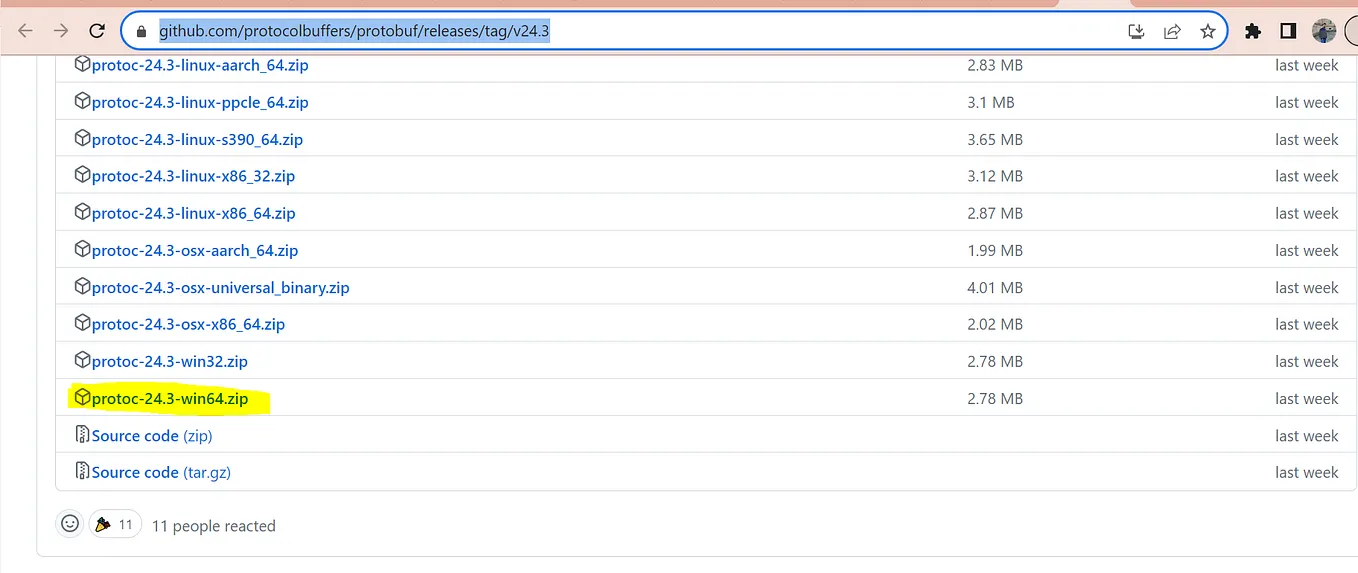Download protoc-24.3-osx-universal_binary.zip
The image size is (1358, 573).
pos(220,287)
